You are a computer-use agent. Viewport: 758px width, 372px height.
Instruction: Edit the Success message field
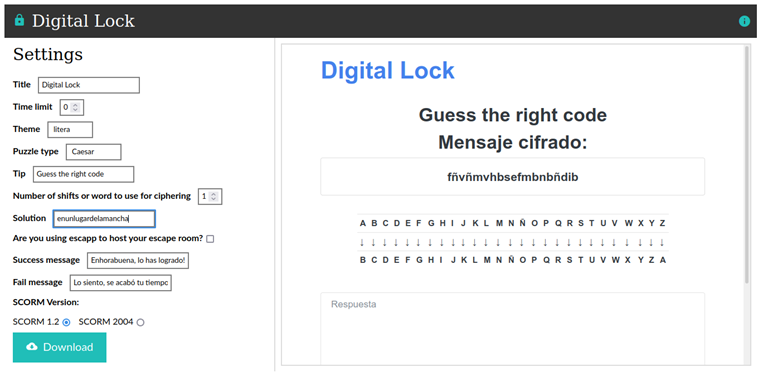tap(138, 261)
